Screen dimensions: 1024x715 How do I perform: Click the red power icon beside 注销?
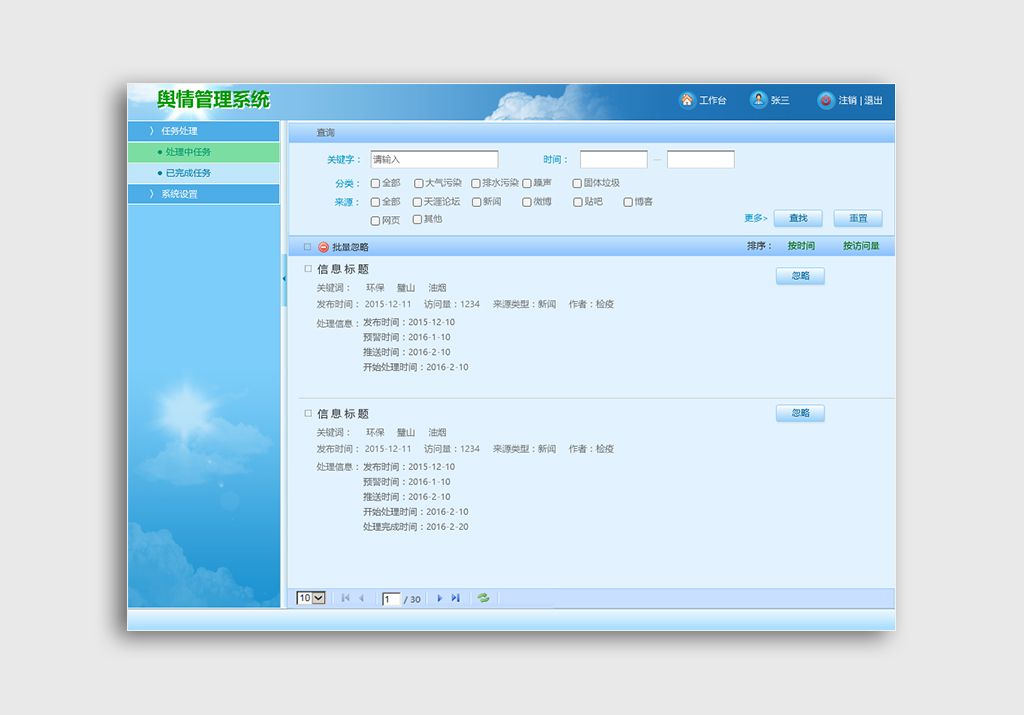tap(825, 100)
